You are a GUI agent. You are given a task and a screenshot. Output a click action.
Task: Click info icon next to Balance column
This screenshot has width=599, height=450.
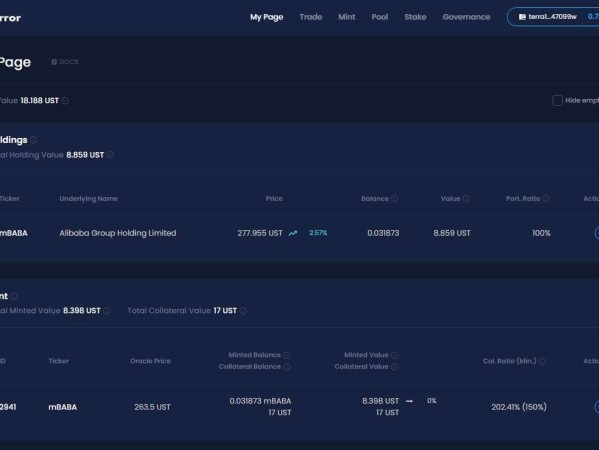(x=395, y=199)
